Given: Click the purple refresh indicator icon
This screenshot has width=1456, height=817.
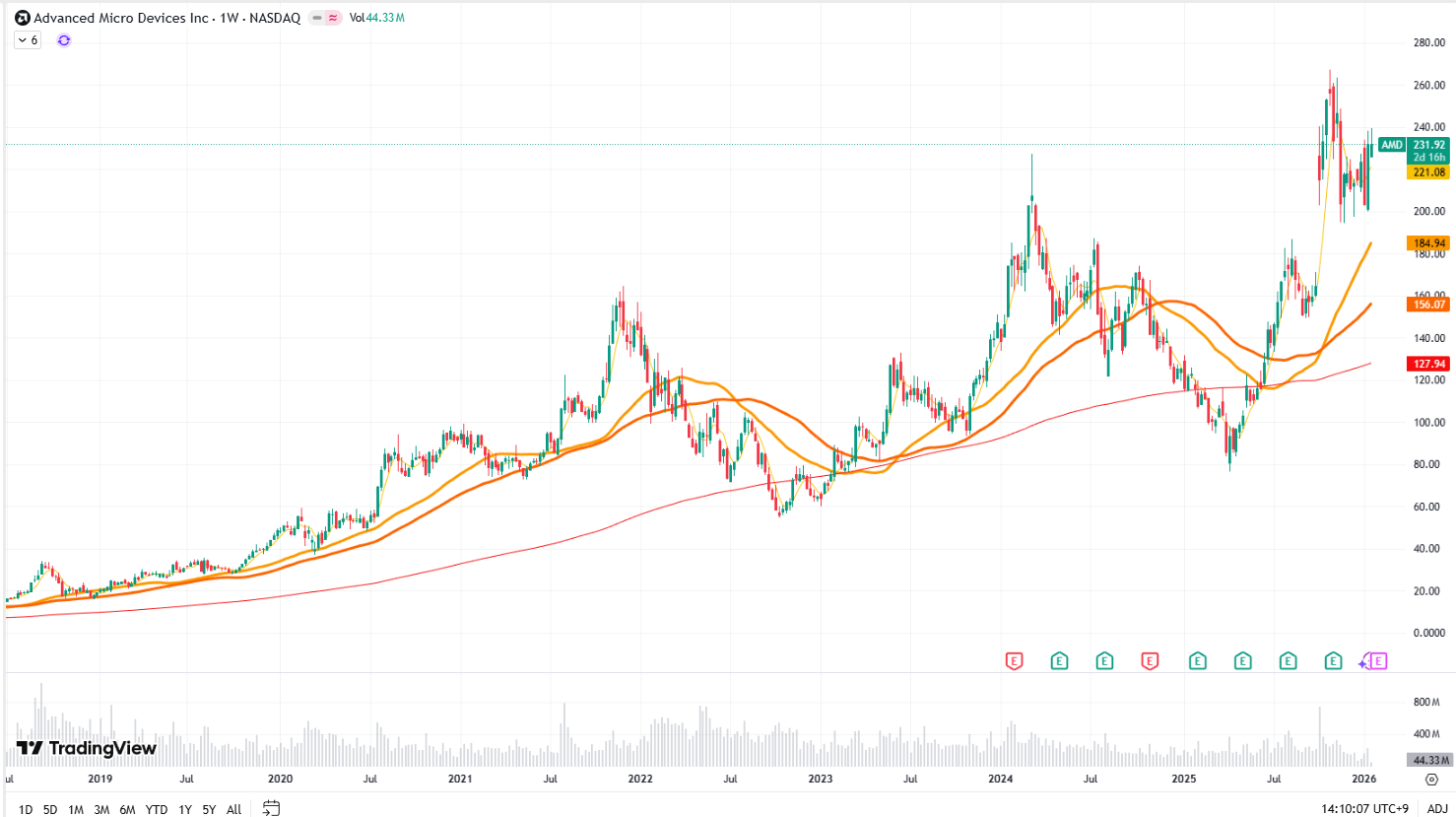Looking at the screenshot, I should click(64, 40).
